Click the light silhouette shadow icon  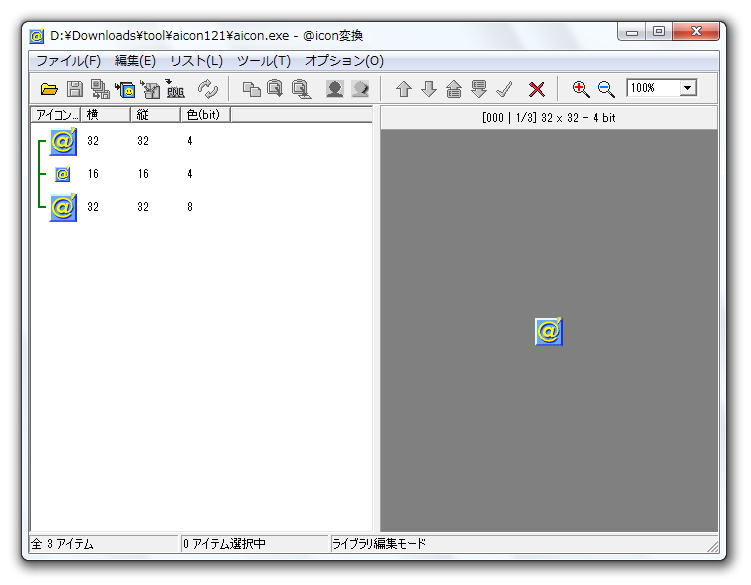[x=360, y=89]
